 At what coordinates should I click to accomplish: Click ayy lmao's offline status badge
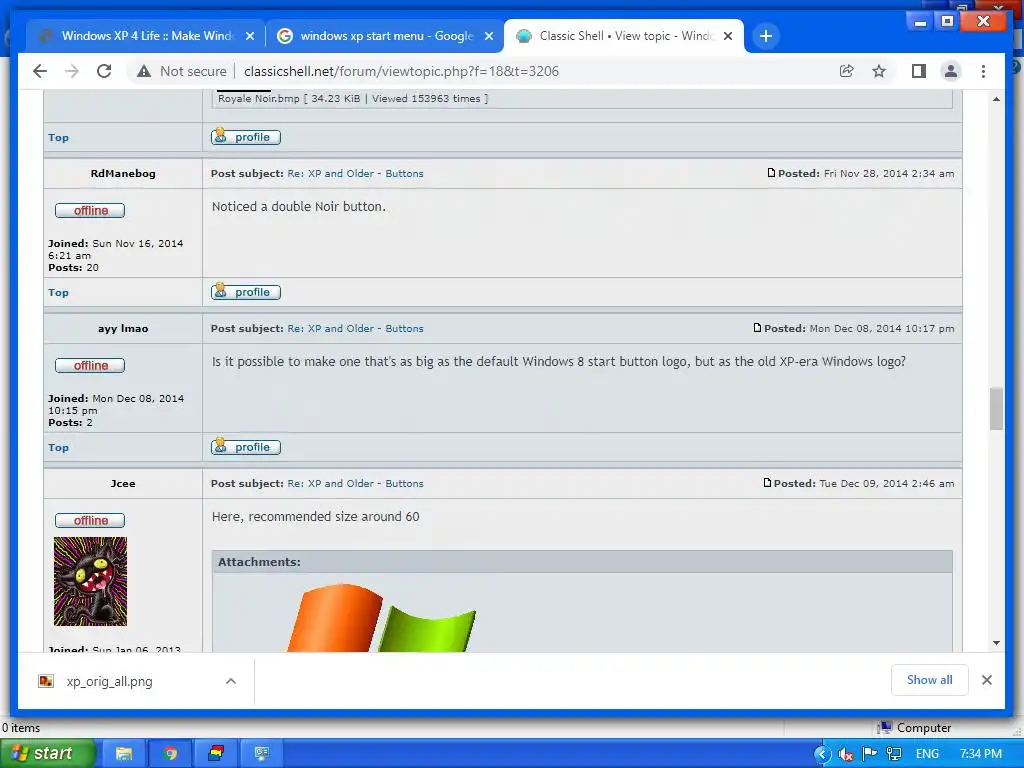coord(90,366)
